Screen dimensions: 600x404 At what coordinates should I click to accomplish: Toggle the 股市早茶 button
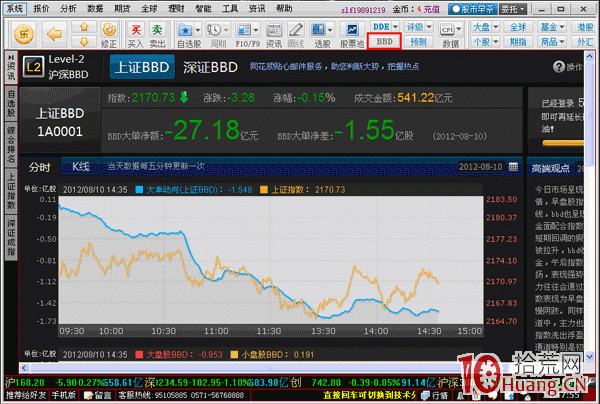(x=473, y=9)
